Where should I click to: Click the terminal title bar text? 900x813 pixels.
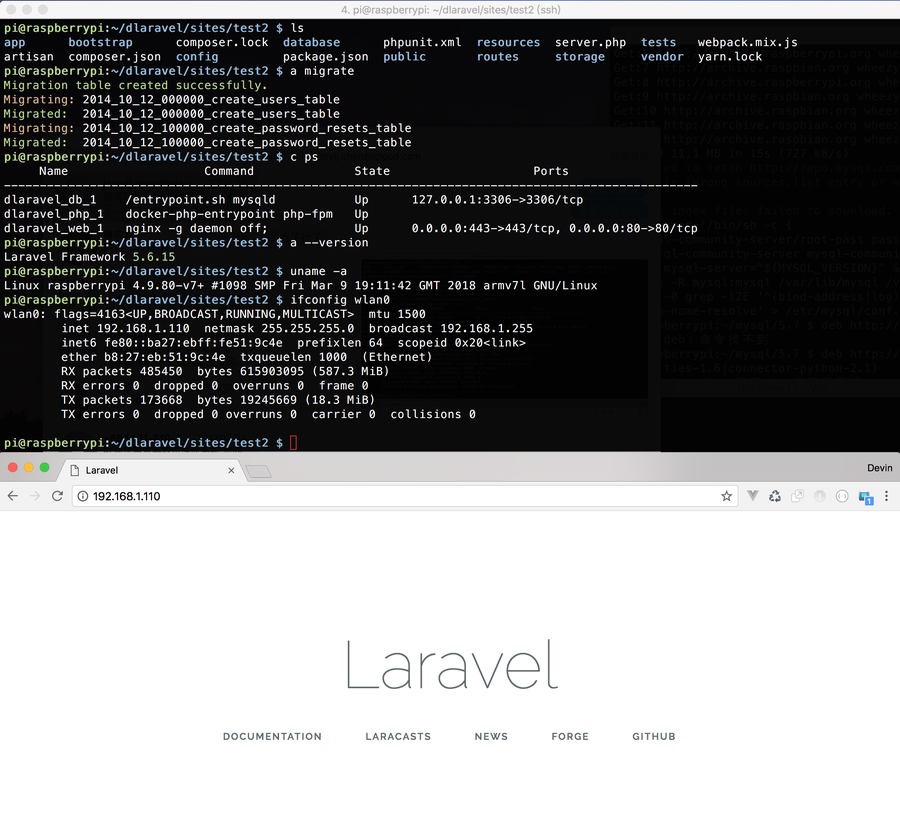point(451,10)
